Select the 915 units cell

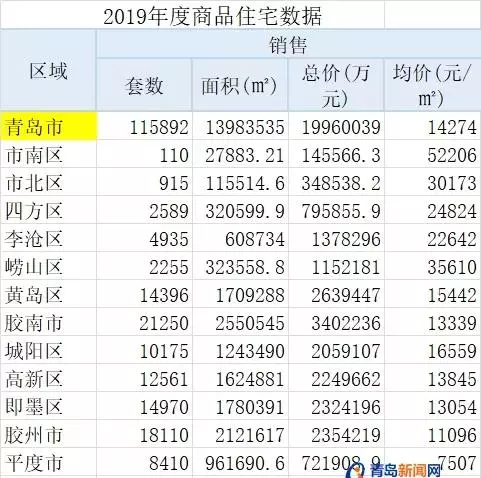coord(144,182)
